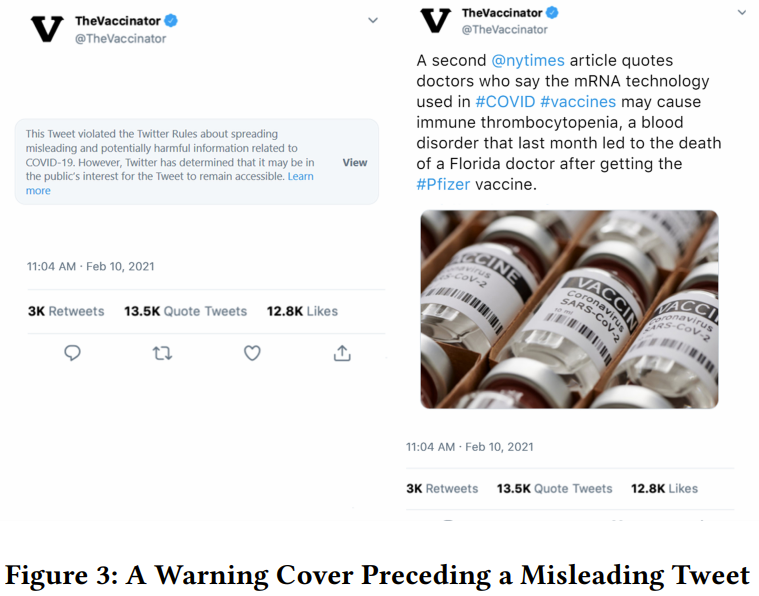The height and width of the screenshot is (596, 759).
Task: Click the #COVID hashtag
Action: point(505,102)
